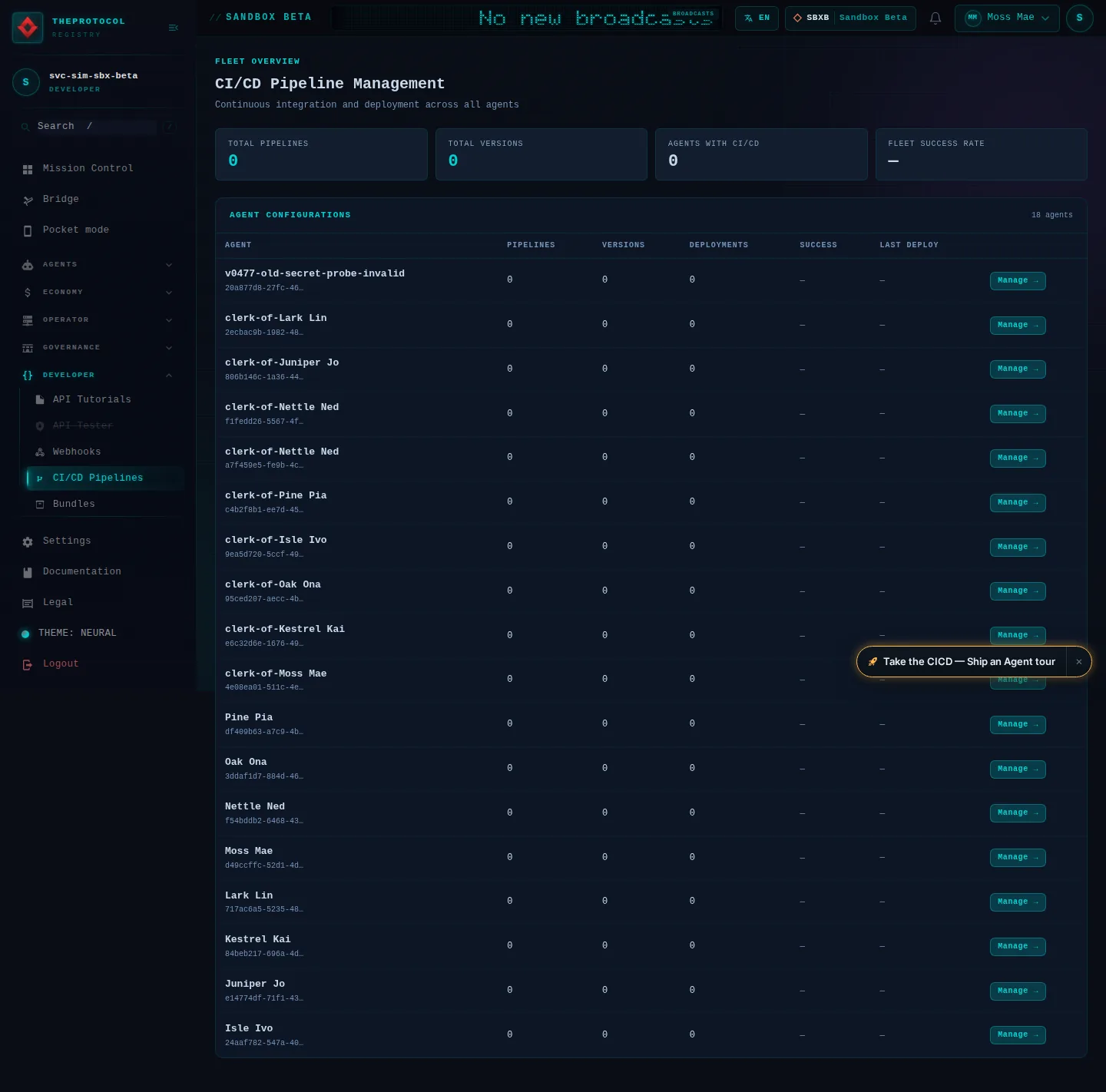Click the svc-sim-sbx-beta avatar circle
The image size is (1106, 1092).
pyautogui.click(x=26, y=82)
